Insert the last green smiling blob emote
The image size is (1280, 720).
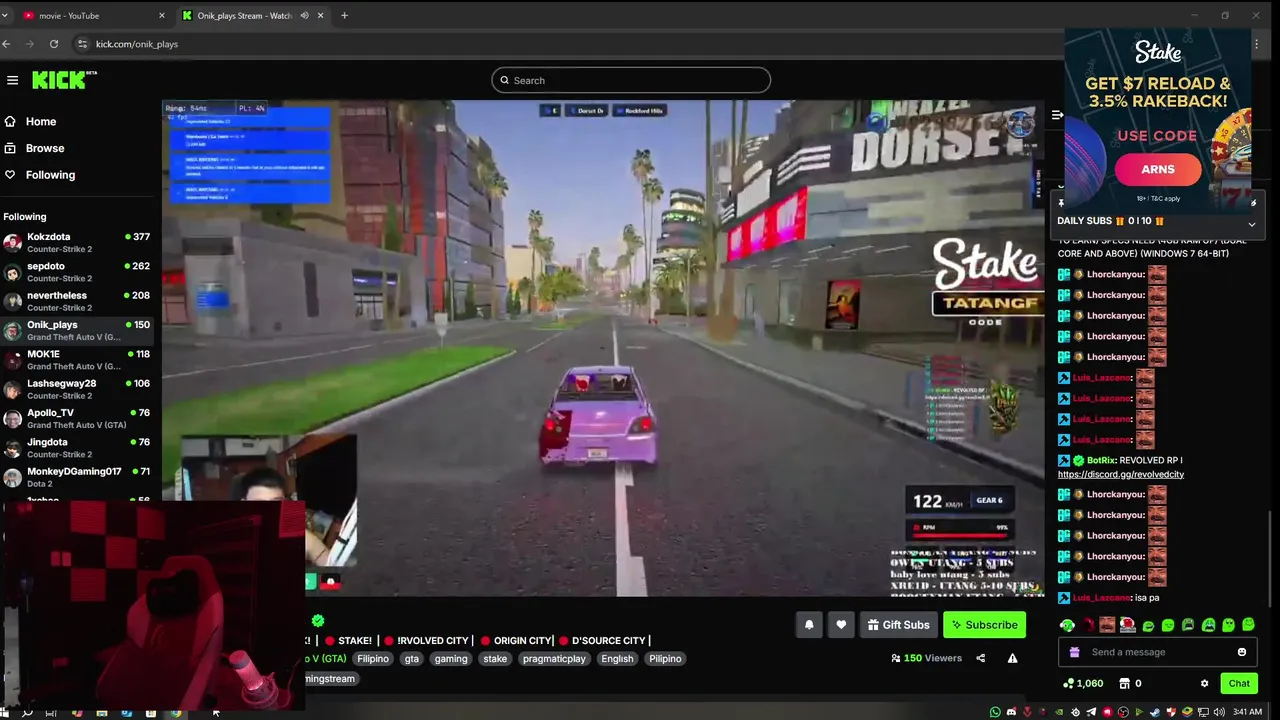click(1248, 626)
